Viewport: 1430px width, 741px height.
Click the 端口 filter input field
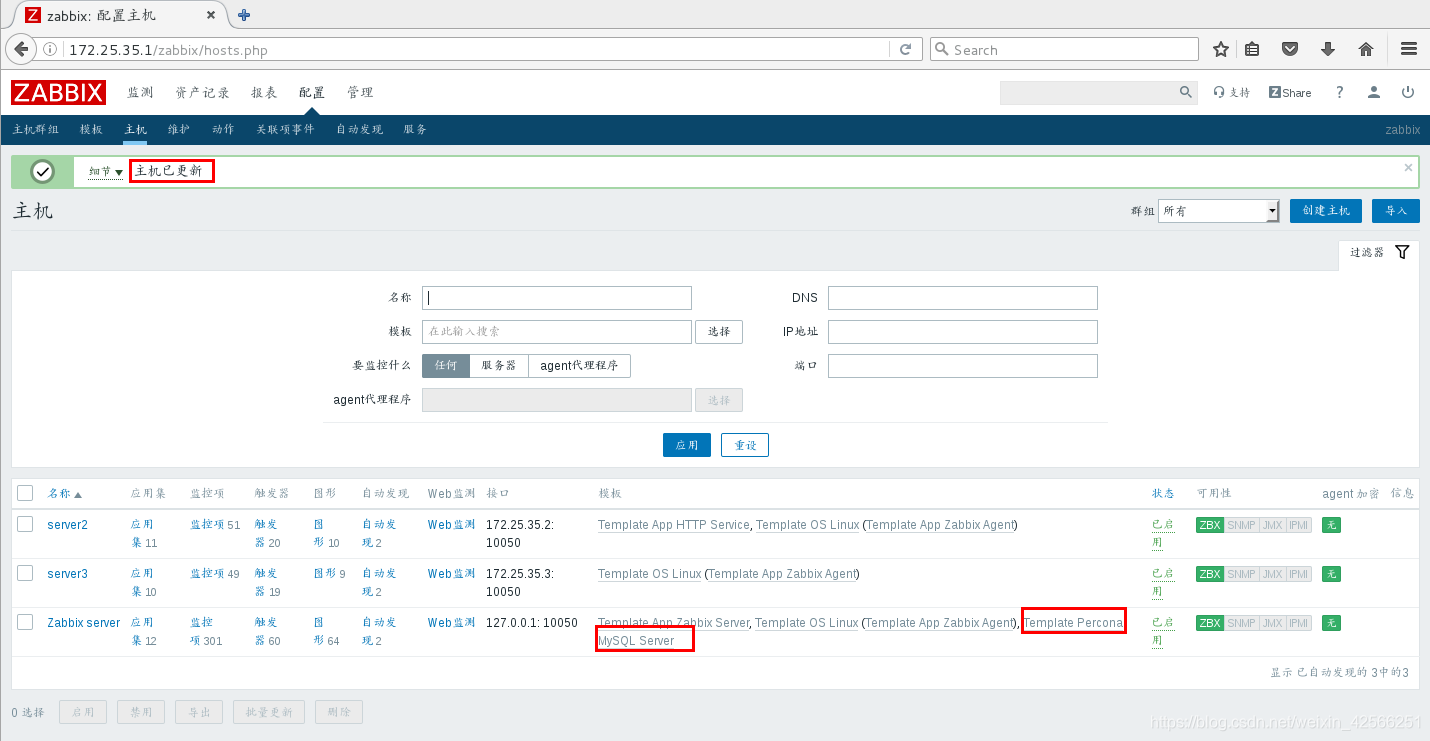point(963,366)
